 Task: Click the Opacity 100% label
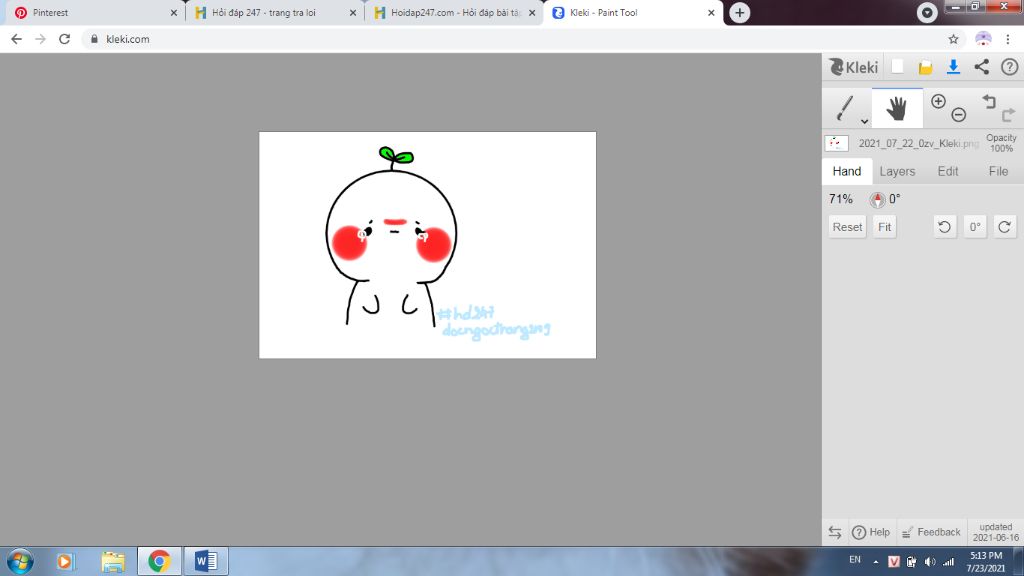coord(1001,143)
